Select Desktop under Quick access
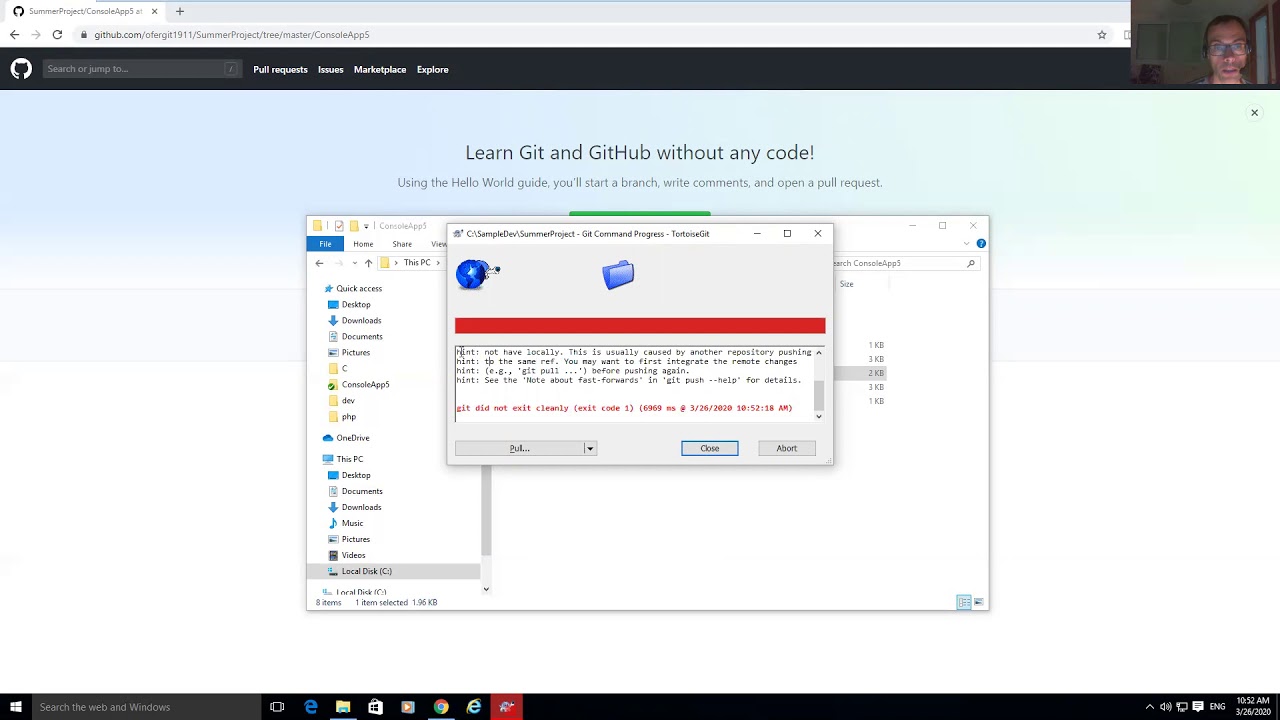This screenshot has width=1280, height=720. [356, 304]
